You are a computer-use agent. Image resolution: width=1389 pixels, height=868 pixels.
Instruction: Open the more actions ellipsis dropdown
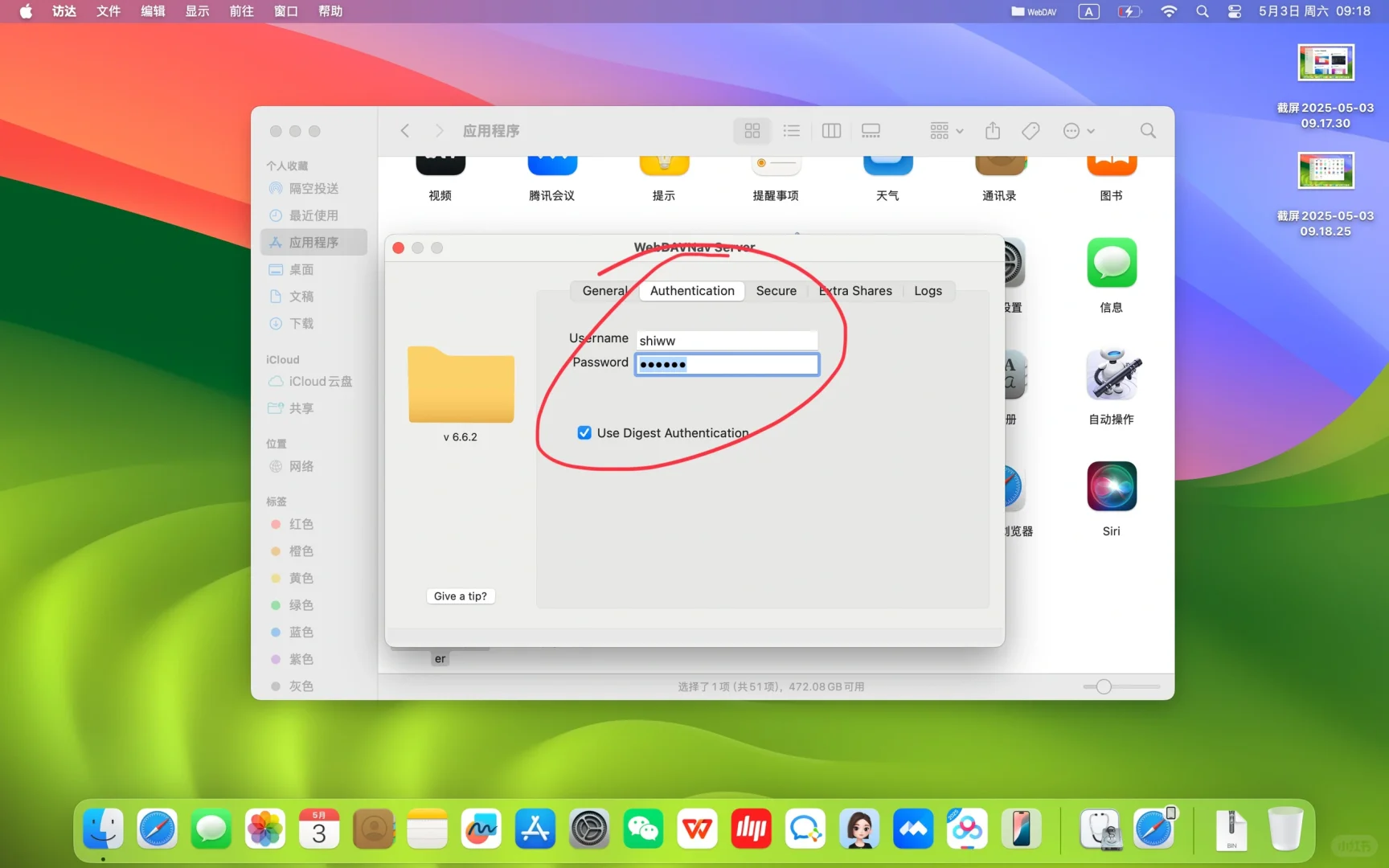1079,131
